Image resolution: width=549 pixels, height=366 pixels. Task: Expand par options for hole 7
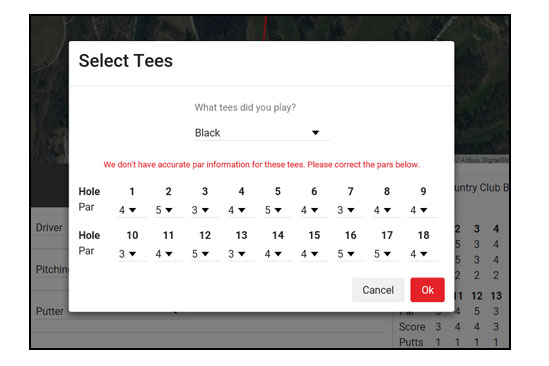[x=350, y=210]
